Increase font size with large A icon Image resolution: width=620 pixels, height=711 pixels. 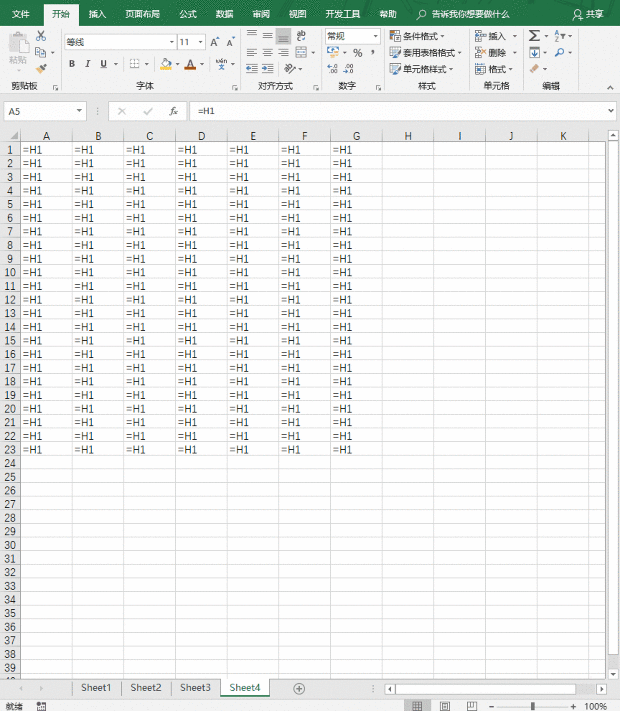[x=214, y=42]
